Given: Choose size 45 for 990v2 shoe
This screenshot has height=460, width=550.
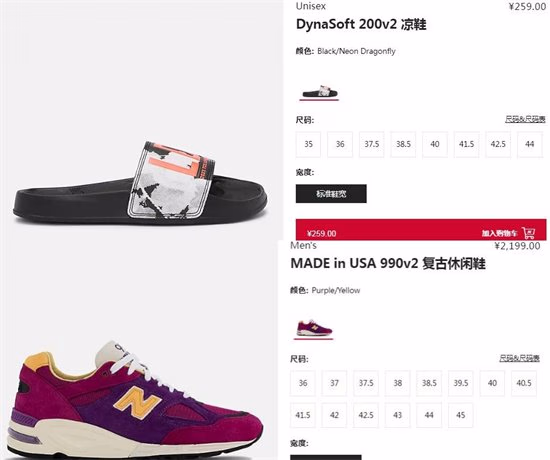Looking at the screenshot, I should [461, 415].
